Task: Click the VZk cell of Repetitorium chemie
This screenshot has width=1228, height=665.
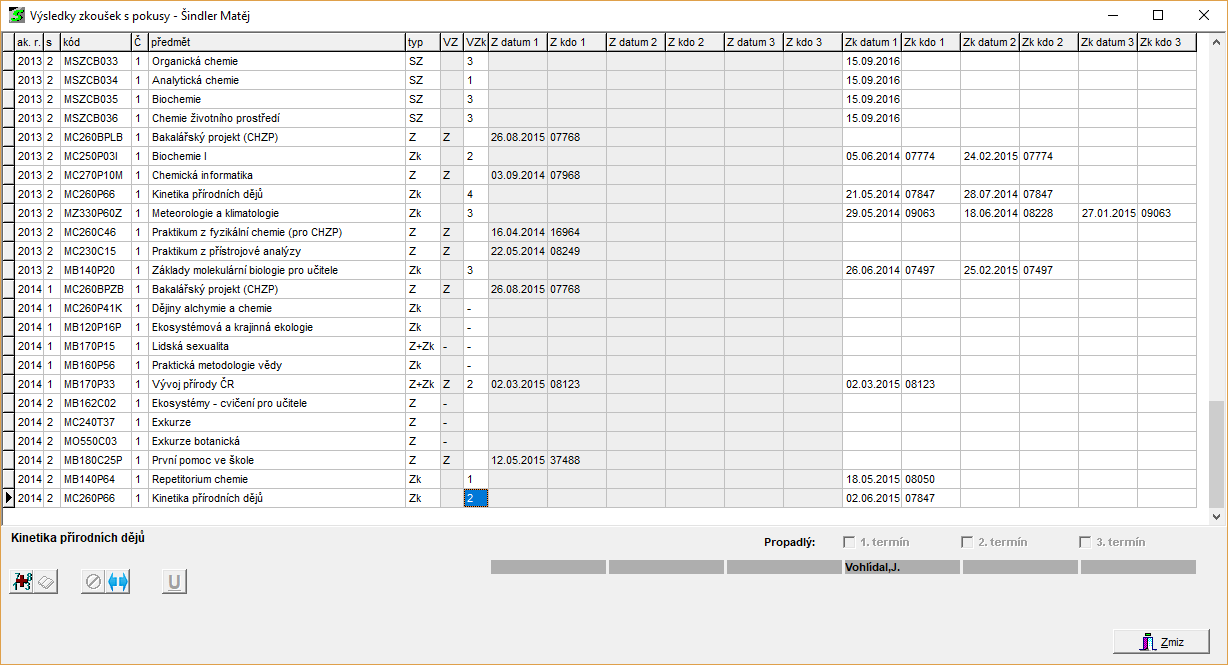Action: [475, 479]
